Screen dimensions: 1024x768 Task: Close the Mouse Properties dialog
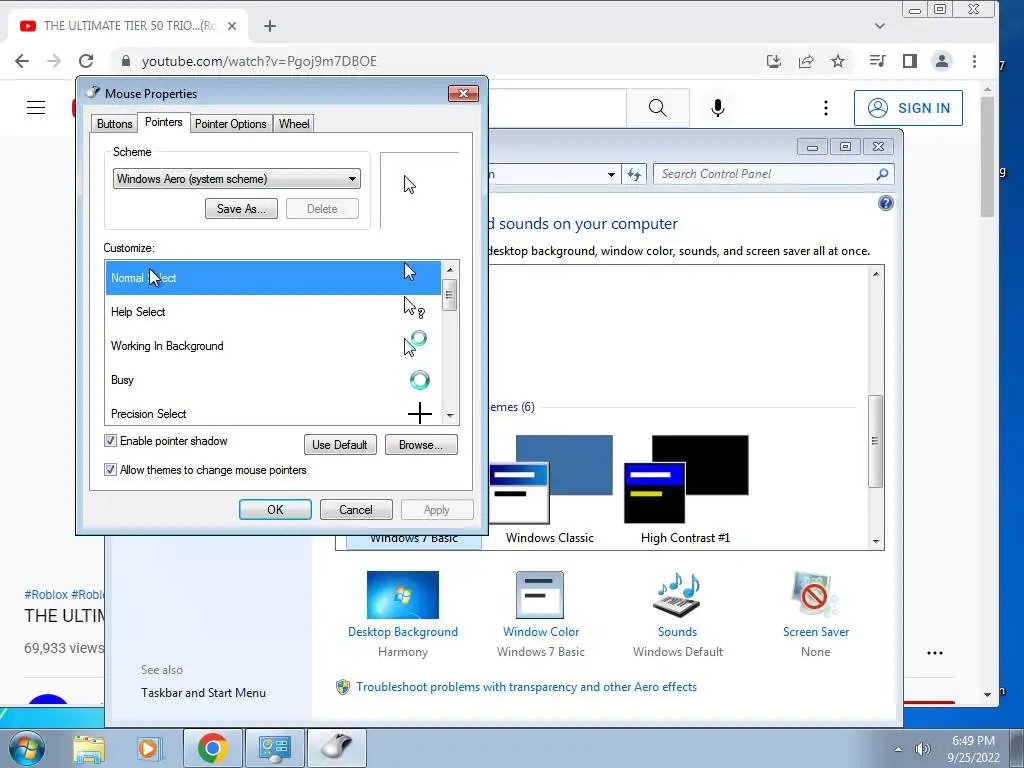[463, 93]
